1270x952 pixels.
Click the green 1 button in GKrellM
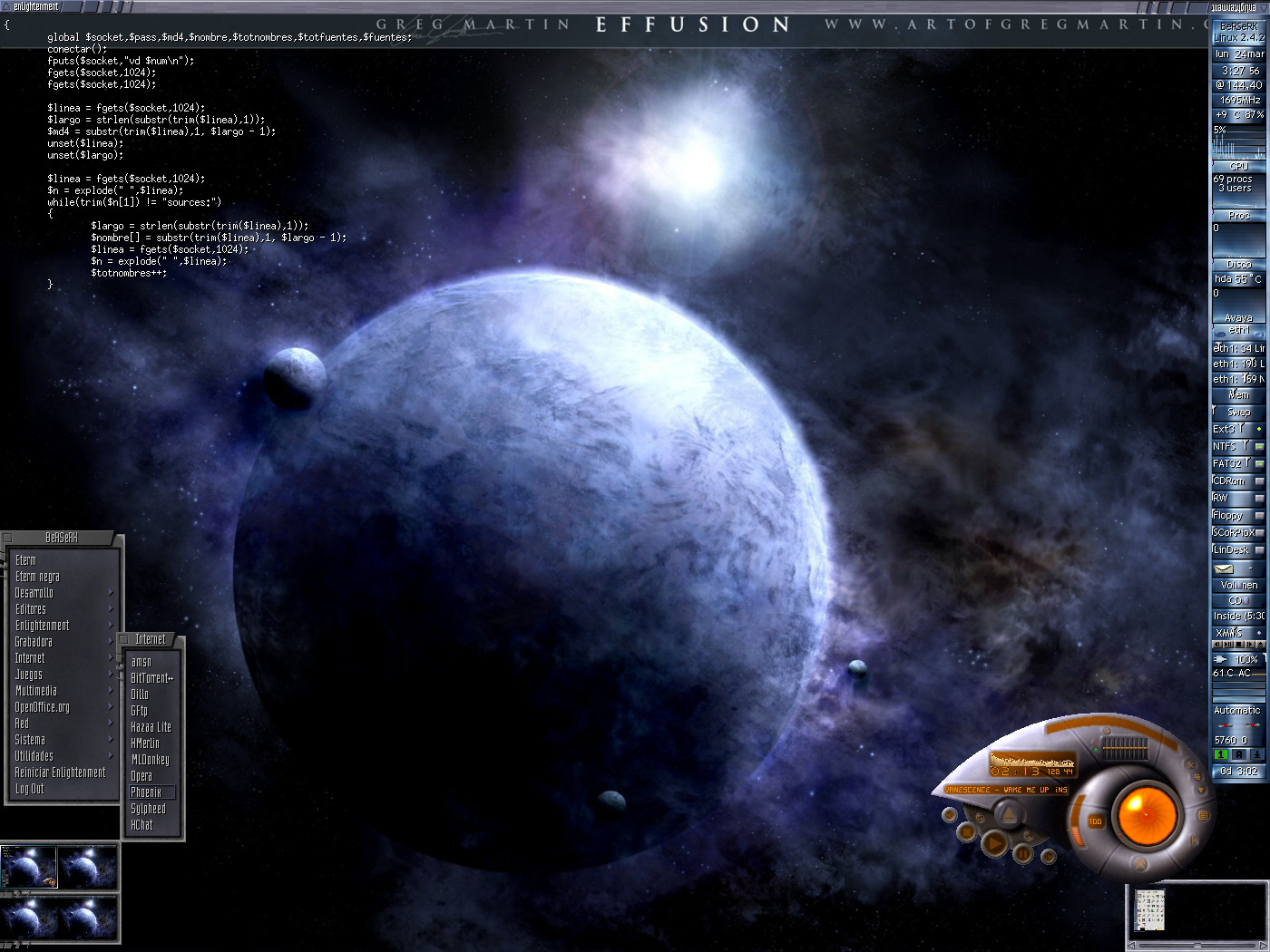(x=1221, y=754)
